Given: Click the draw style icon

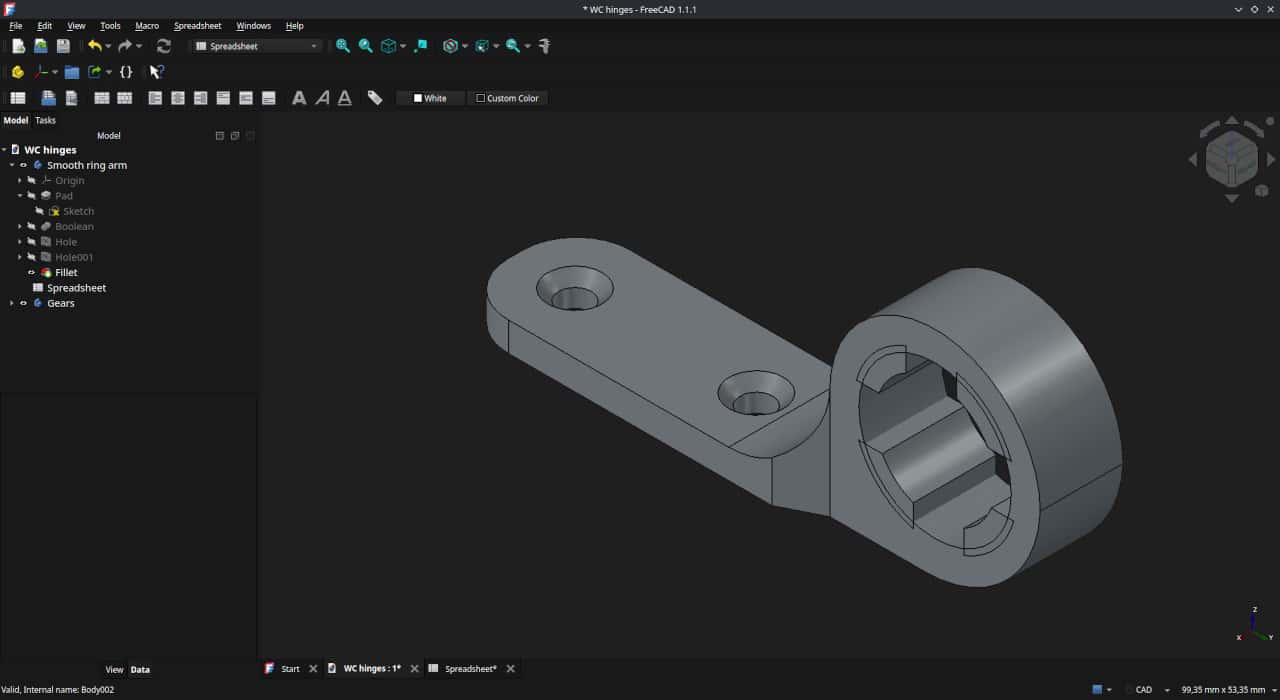Looking at the screenshot, I should click(450, 46).
